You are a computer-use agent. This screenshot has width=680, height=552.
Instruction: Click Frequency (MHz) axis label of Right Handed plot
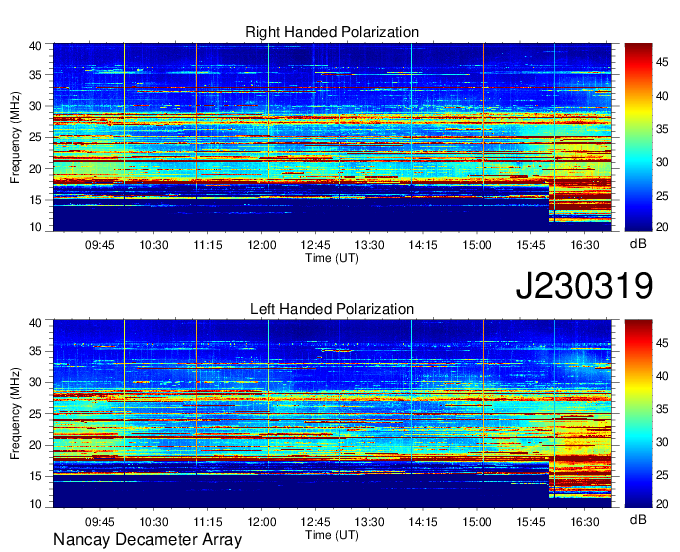click(15, 137)
